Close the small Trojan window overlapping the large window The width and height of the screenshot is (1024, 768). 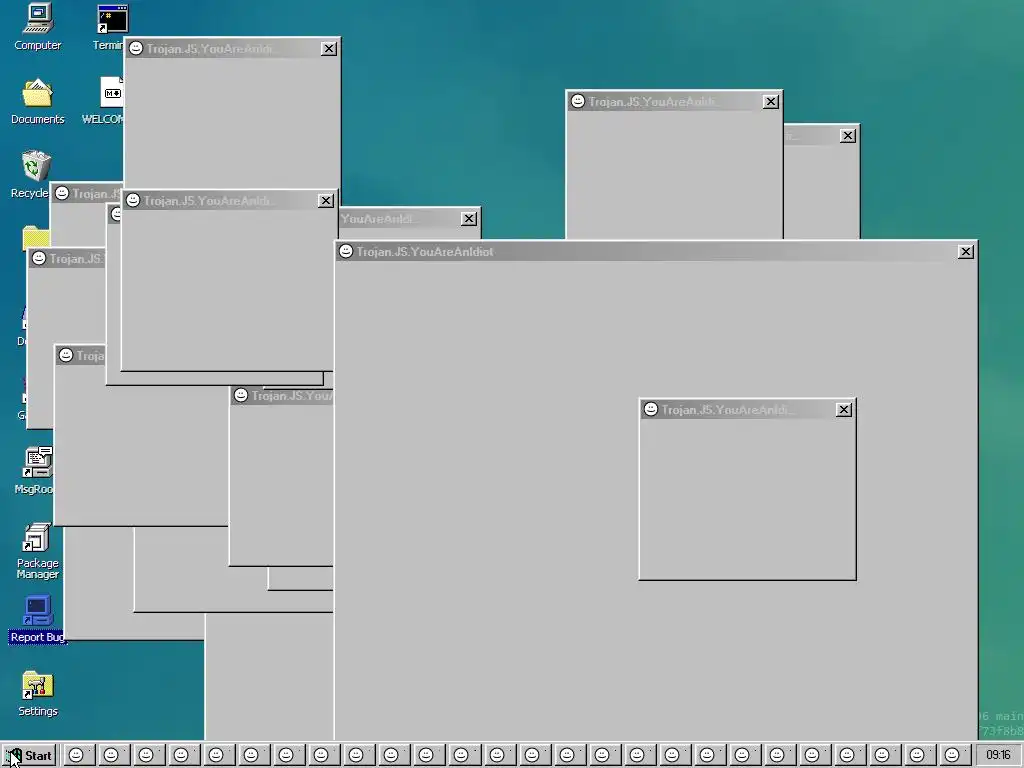coord(844,409)
